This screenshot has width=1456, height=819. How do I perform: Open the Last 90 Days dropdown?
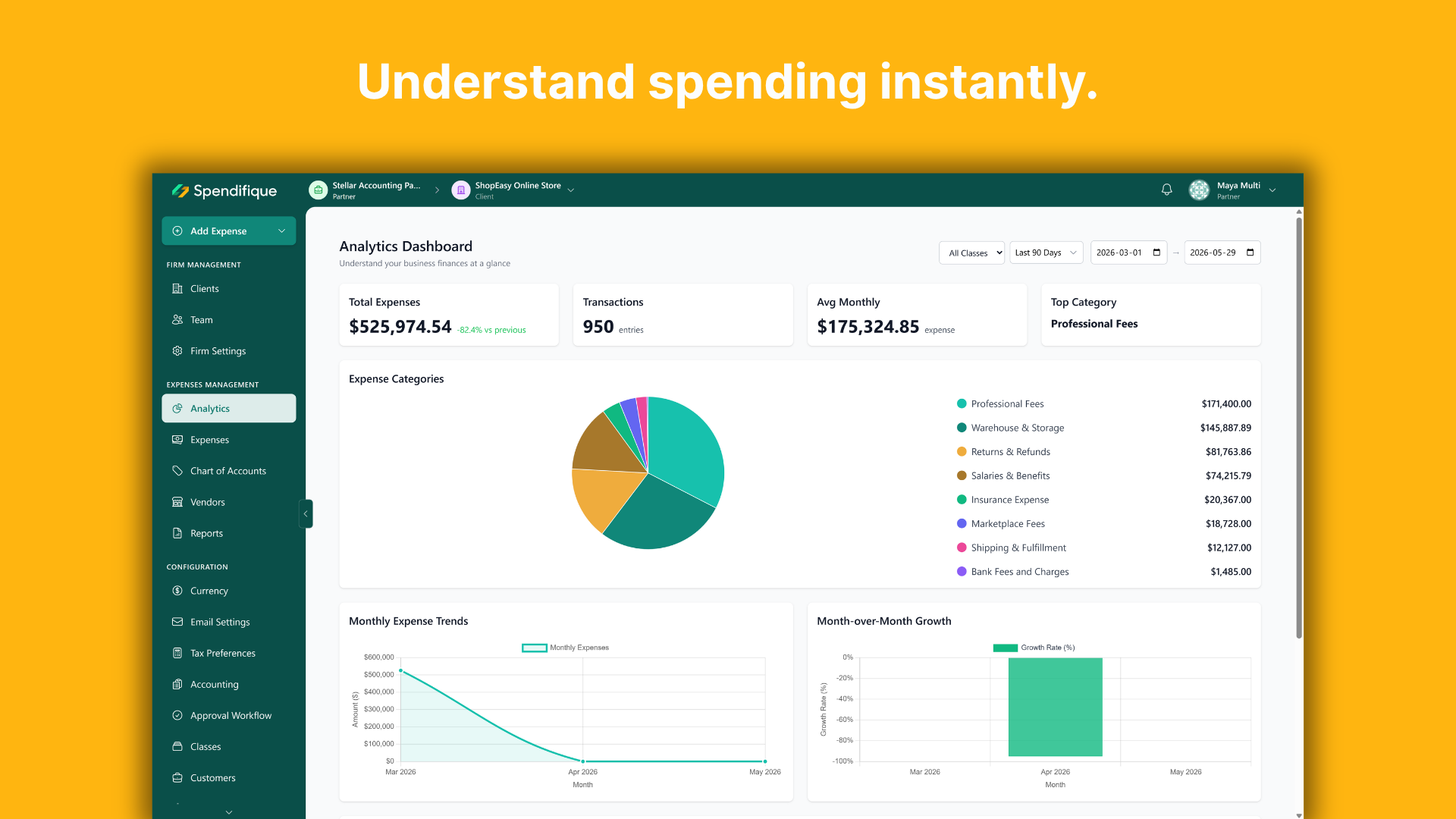pos(1046,253)
